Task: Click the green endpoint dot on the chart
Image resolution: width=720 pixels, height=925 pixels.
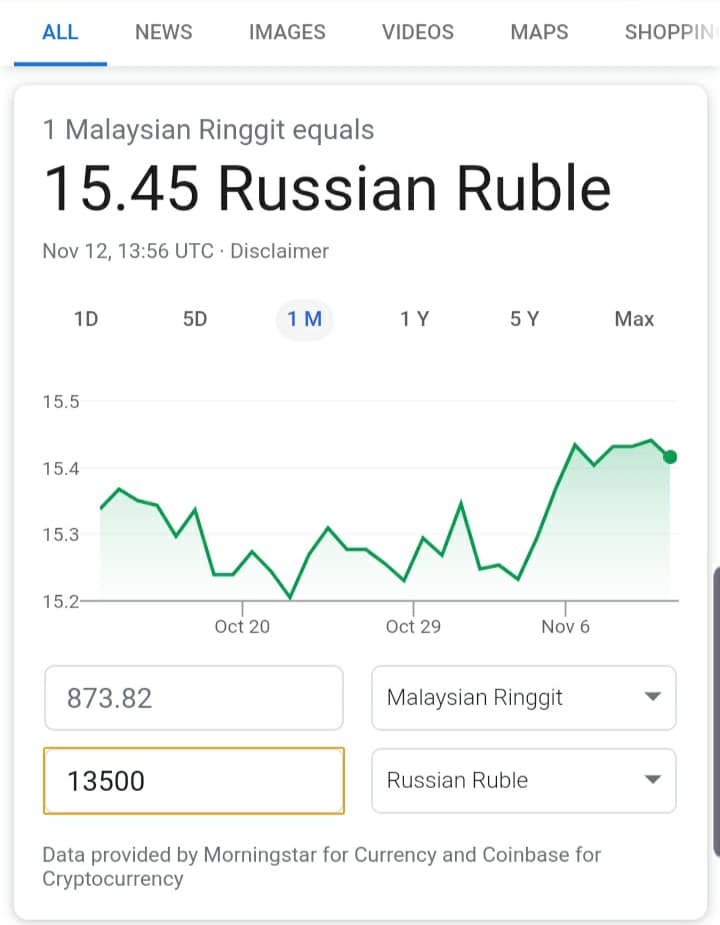Action: [x=670, y=457]
